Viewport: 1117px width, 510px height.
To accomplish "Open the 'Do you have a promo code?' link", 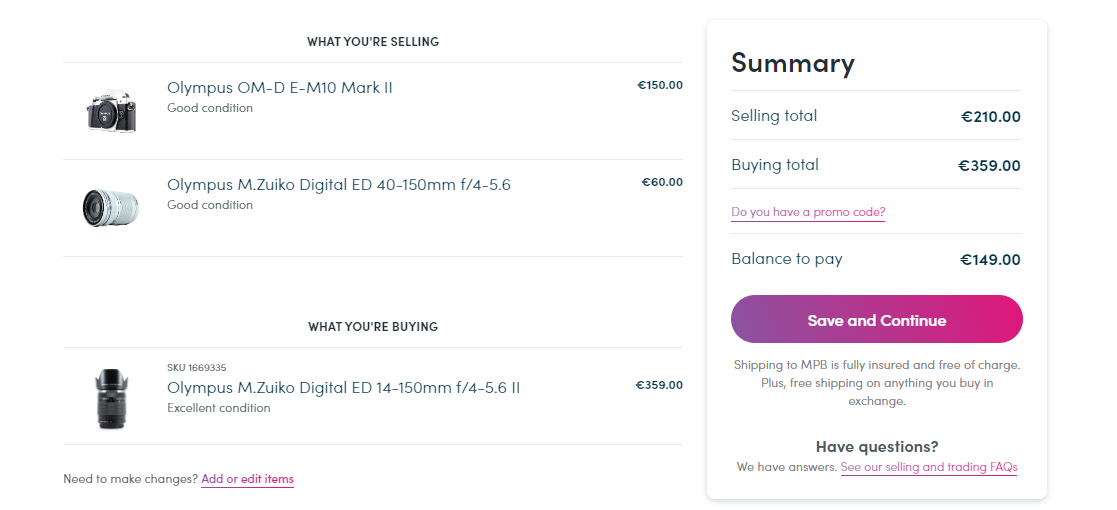I will (808, 212).
